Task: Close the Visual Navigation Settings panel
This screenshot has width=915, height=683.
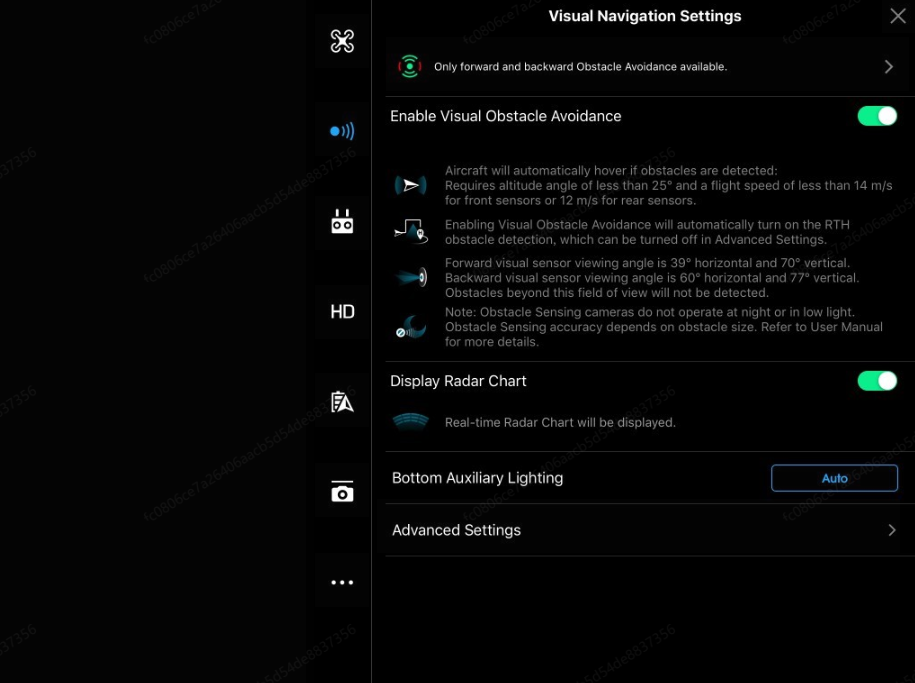Action: pos(897,16)
